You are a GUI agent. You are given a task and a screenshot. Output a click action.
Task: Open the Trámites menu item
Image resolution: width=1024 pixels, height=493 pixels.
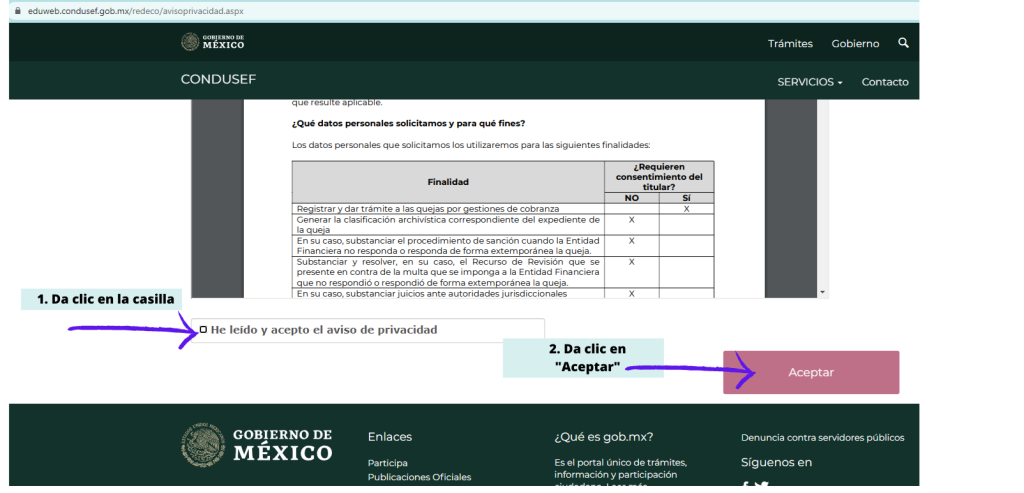point(790,44)
